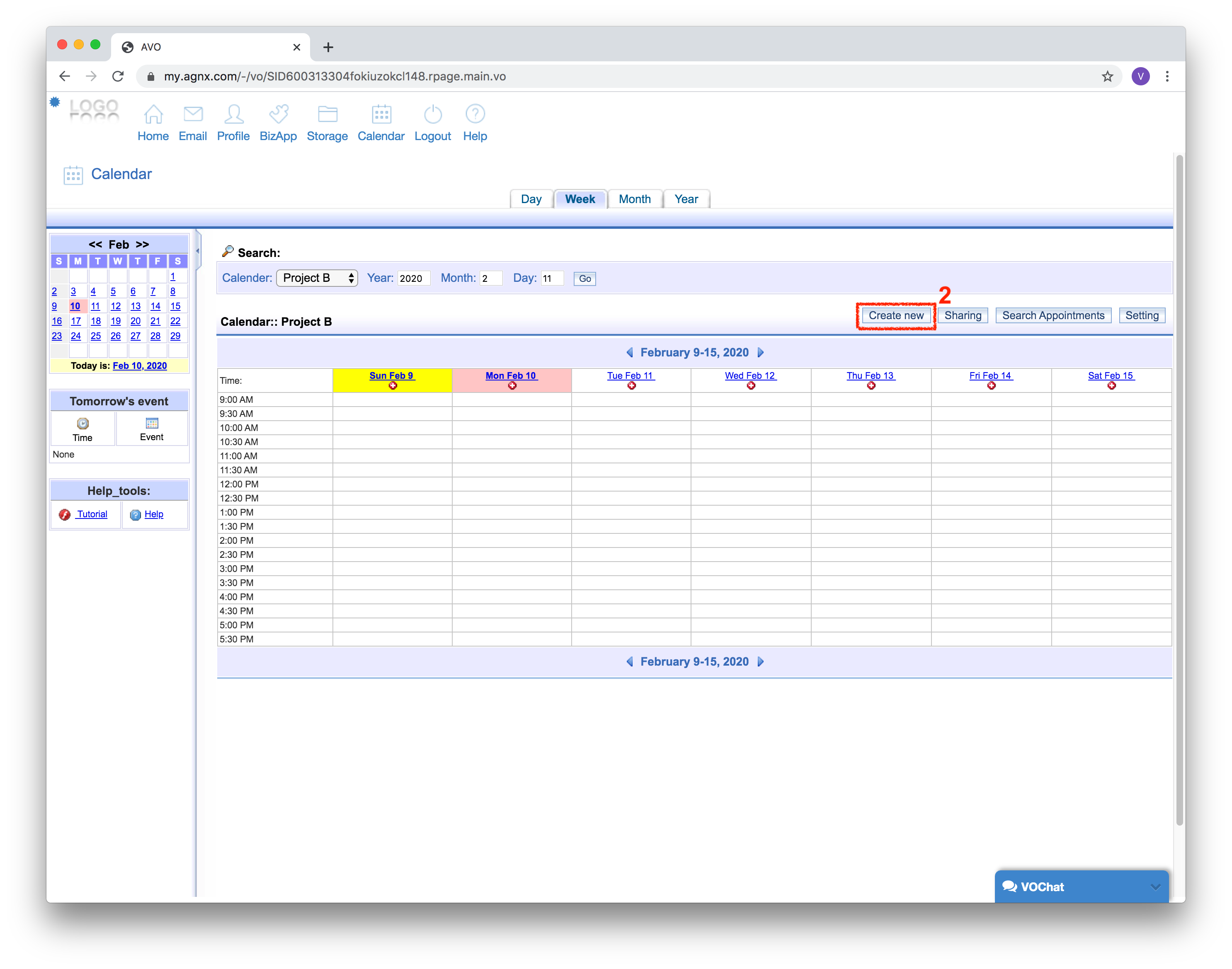Click the Profile person icon
1232x969 pixels.
[x=233, y=114]
